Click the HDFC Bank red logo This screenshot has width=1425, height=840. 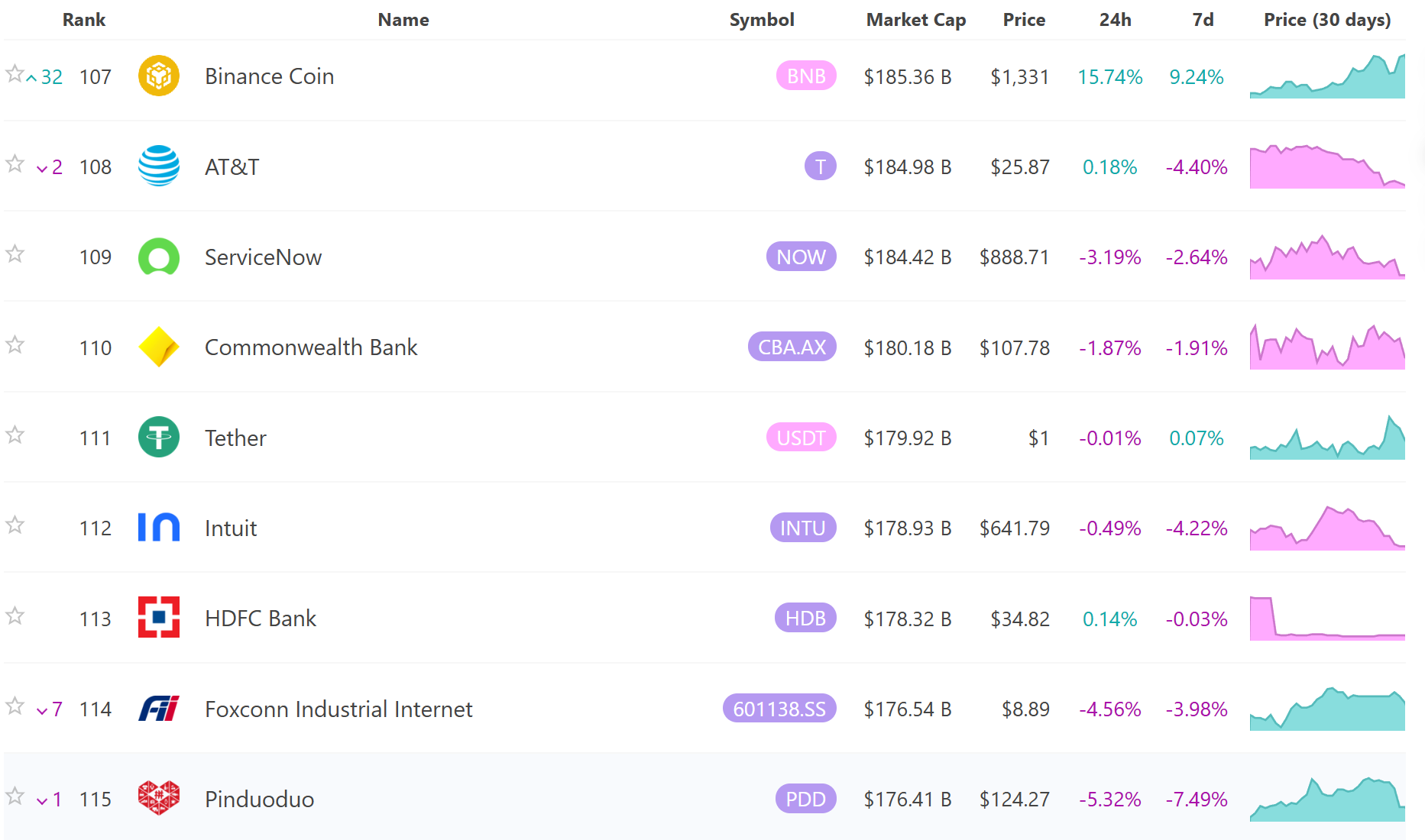pyautogui.click(x=158, y=618)
